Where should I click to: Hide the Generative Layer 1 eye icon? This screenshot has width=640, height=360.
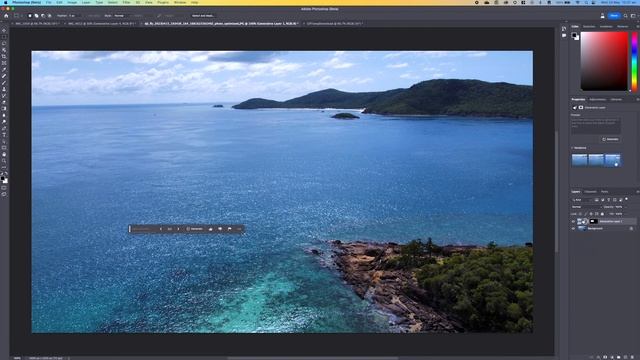click(x=573, y=221)
